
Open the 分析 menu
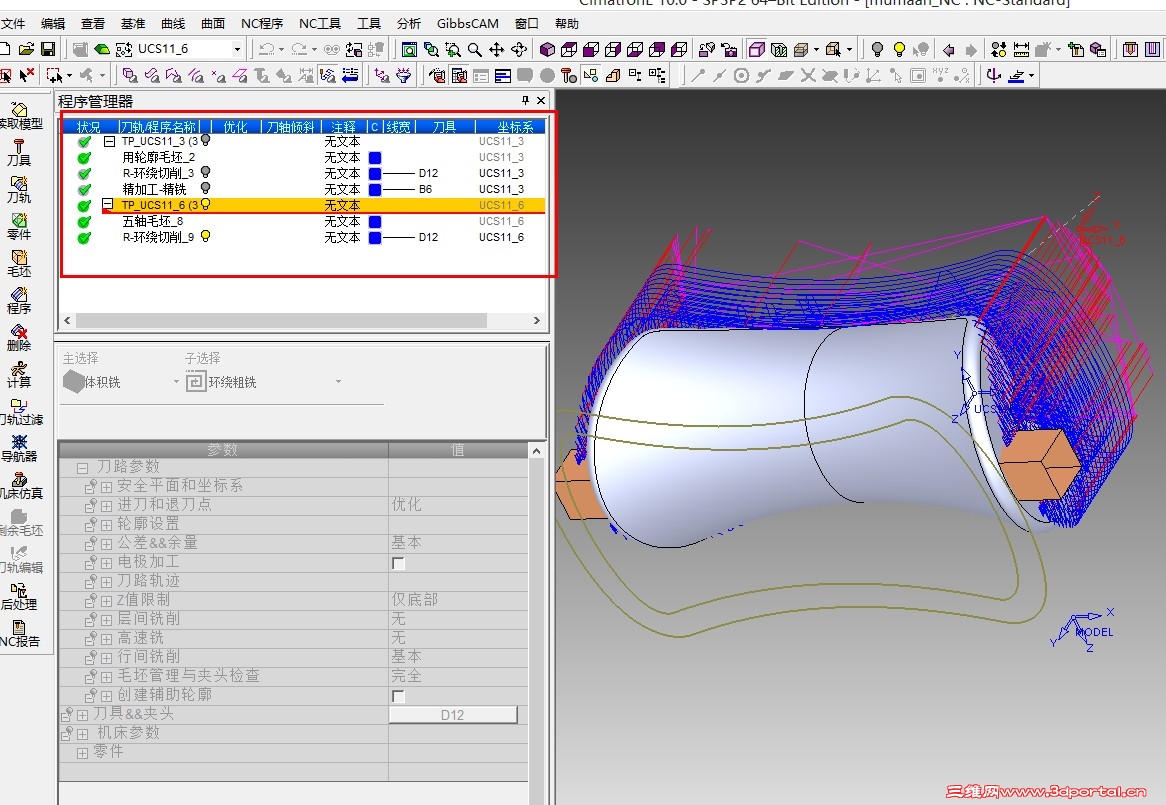click(409, 24)
